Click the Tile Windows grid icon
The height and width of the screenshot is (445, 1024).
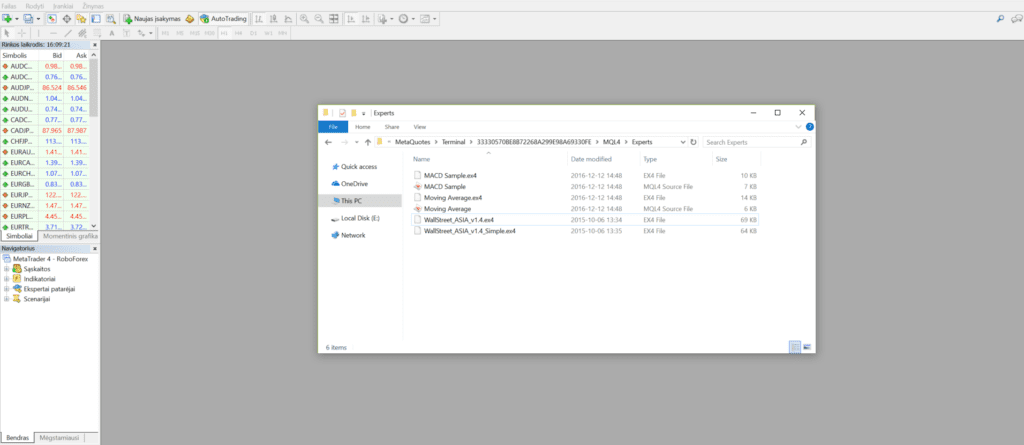334,19
